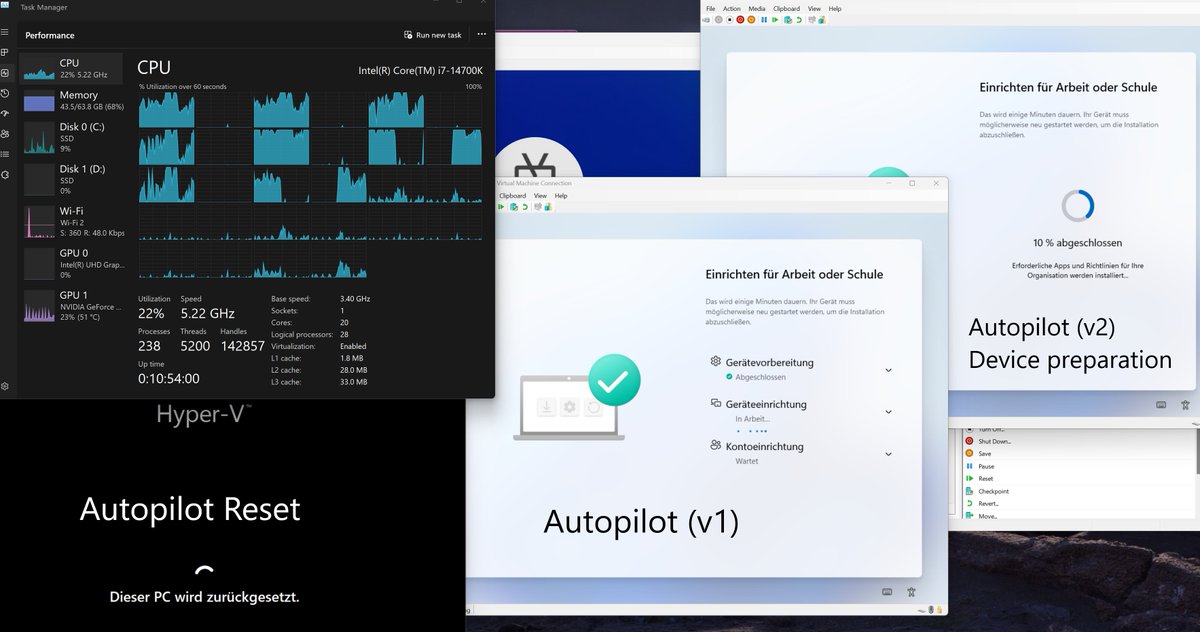Open Clipboard menu in Autopilot v2 VM window
This screenshot has height=632, width=1200.
(786, 9)
